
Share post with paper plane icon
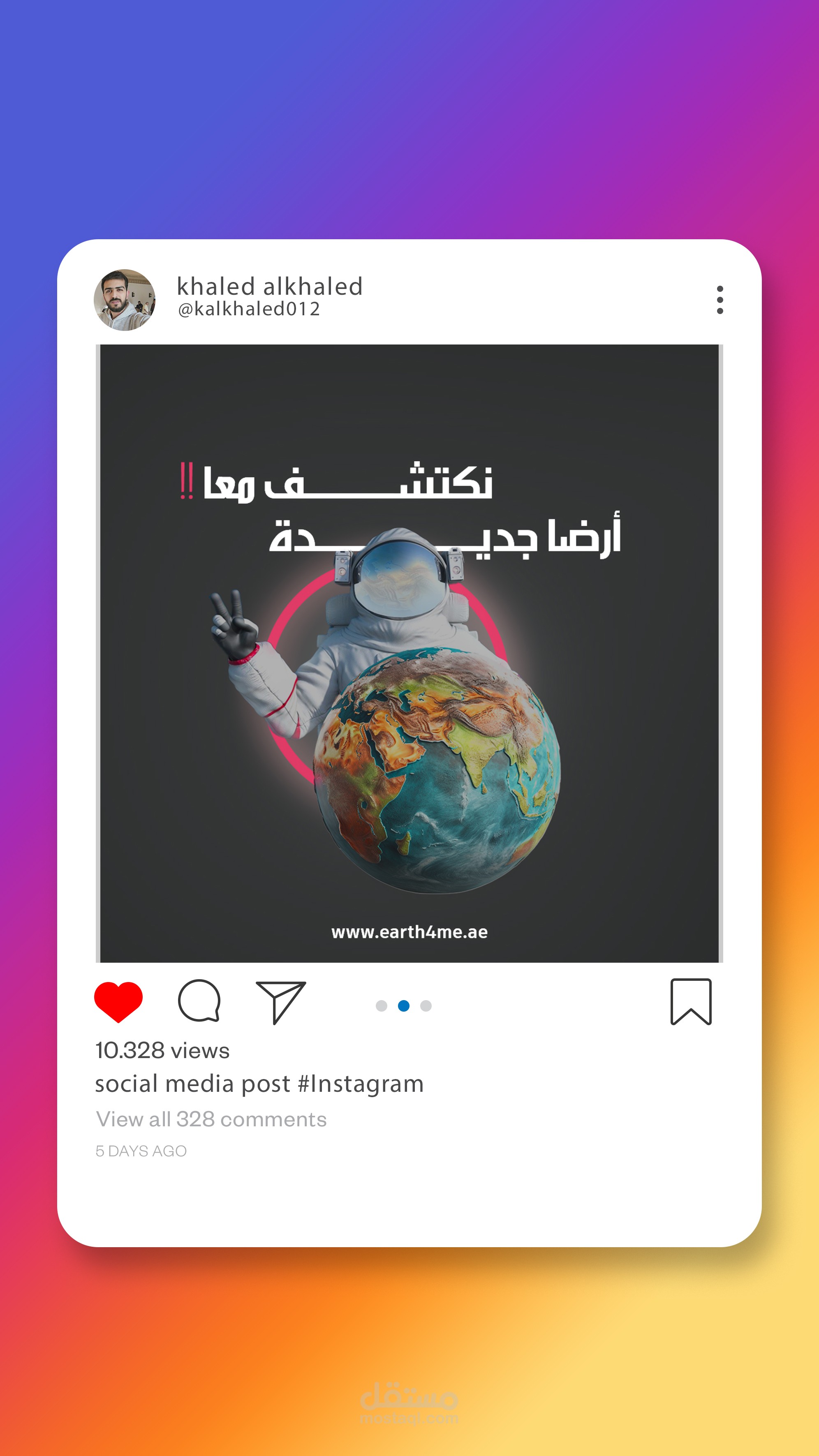pyautogui.click(x=281, y=1002)
